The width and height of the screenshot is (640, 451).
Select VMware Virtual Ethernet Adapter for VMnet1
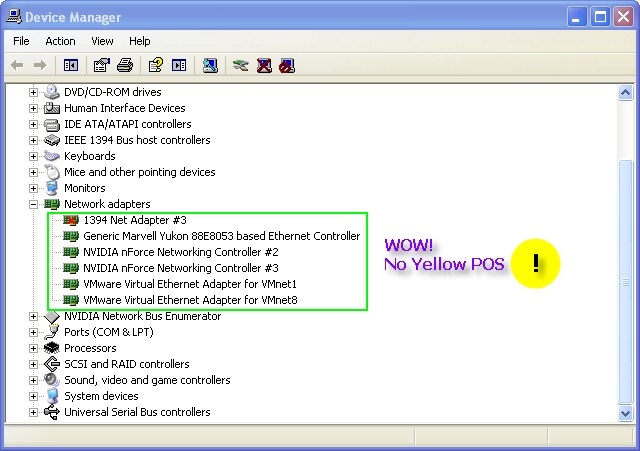190,284
